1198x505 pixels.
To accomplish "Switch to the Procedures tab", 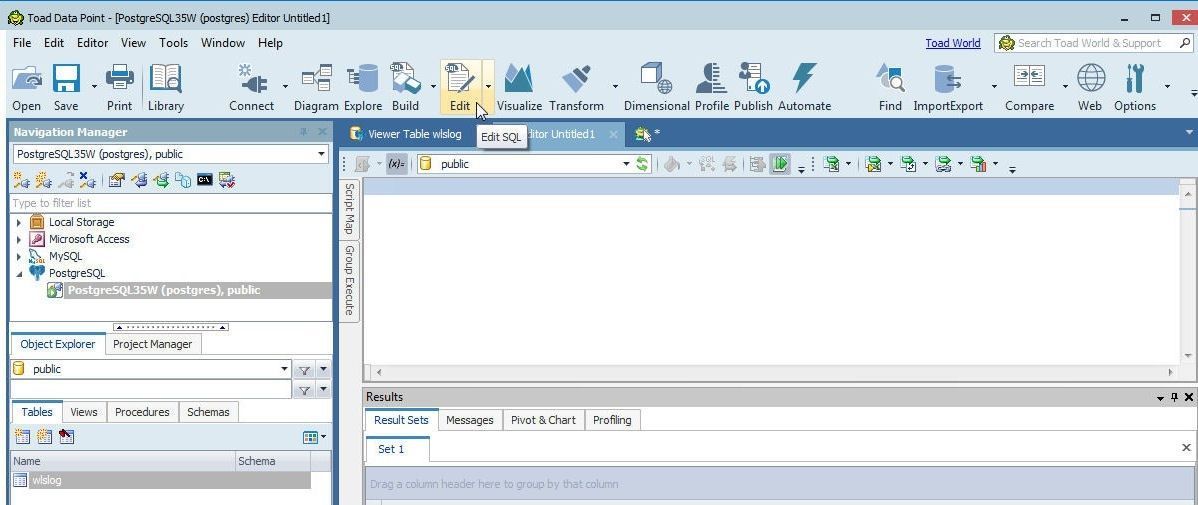I will (142, 412).
